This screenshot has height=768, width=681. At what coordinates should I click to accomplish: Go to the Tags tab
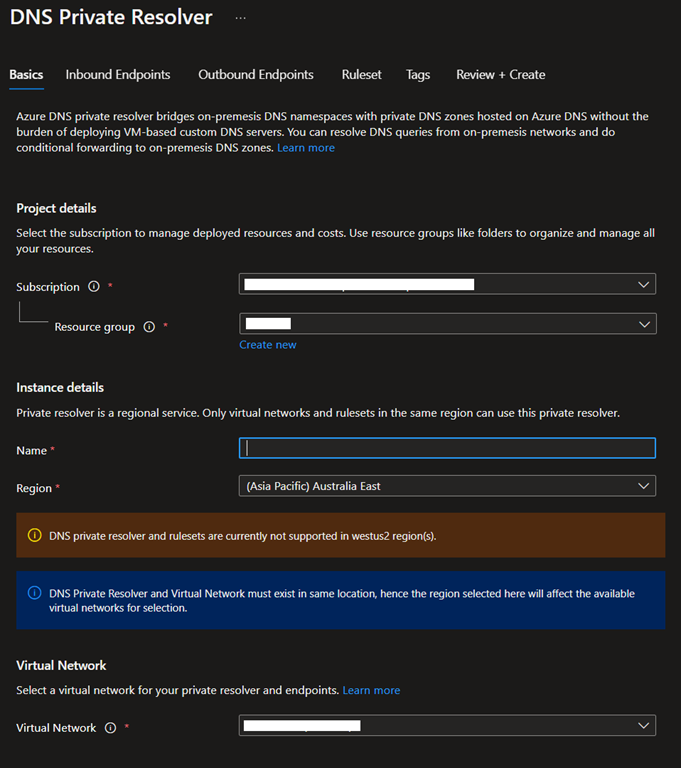[x=418, y=75]
